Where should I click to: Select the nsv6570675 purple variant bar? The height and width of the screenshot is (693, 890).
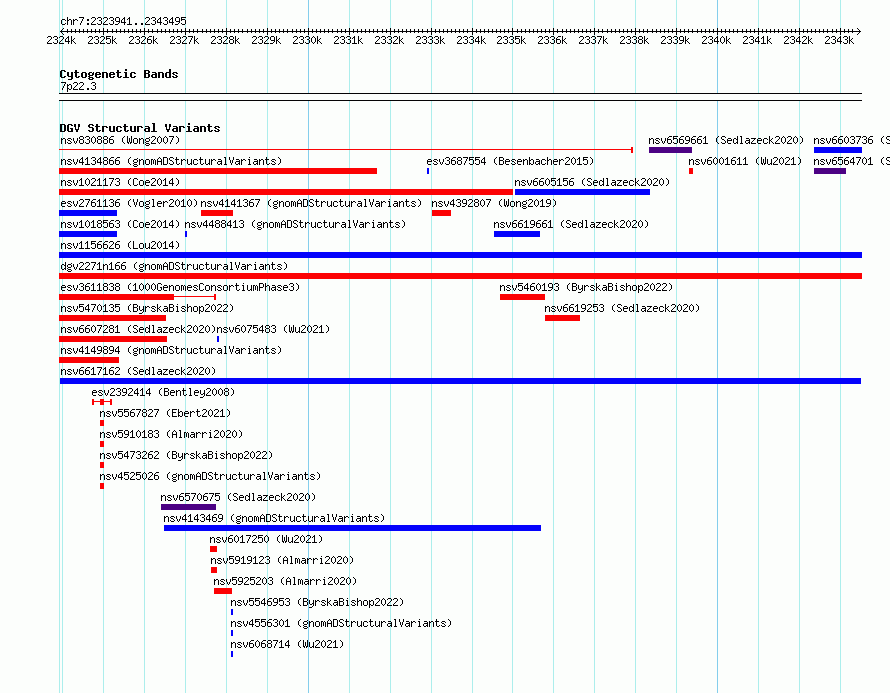(x=188, y=507)
